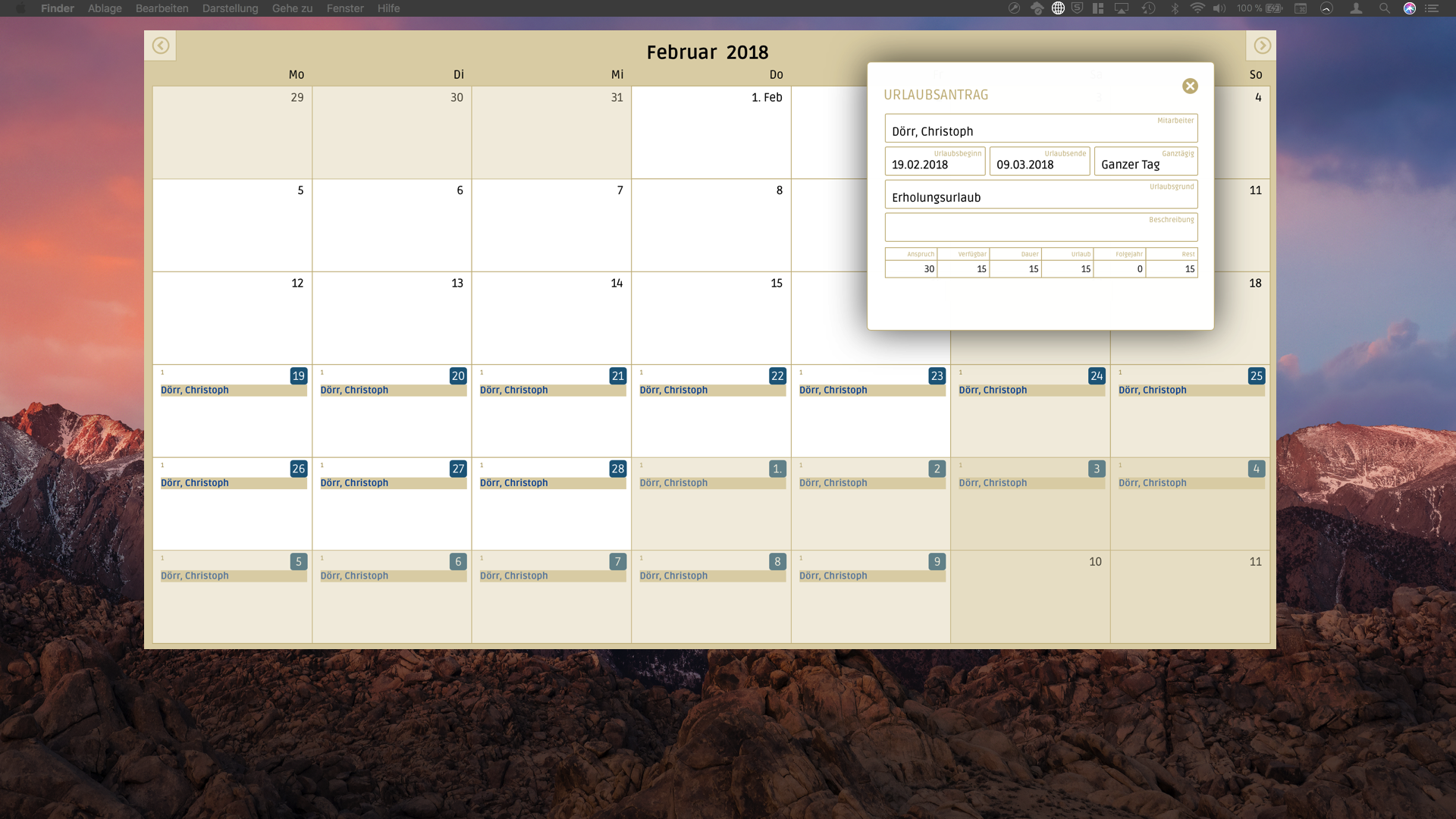The image size is (1456, 819).
Task: Open the AirPlay display menu
Action: 1122,8
